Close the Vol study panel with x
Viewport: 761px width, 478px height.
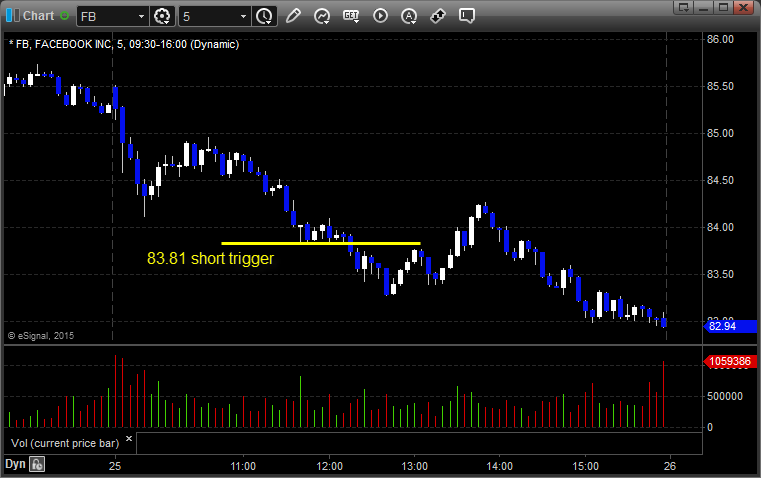click(x=129, y=439)
